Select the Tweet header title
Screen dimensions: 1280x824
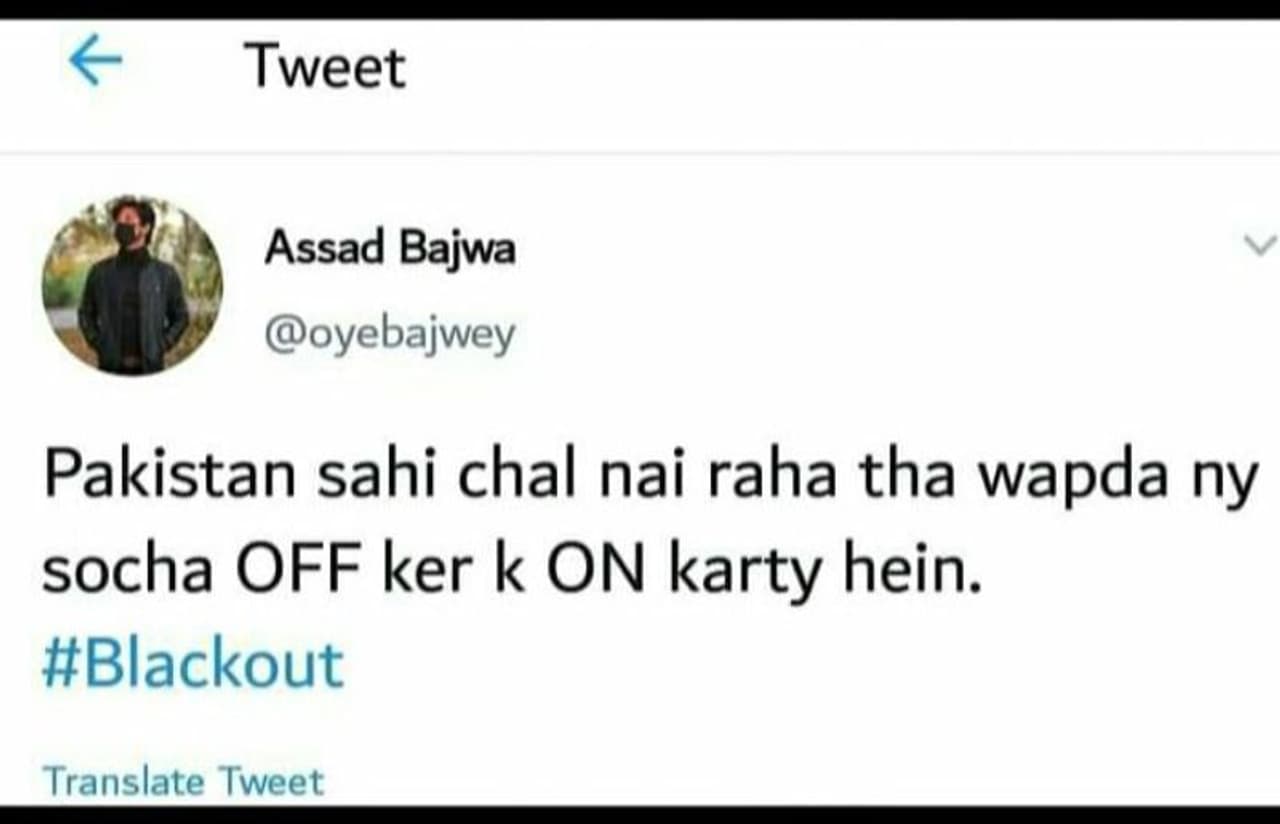325,67
